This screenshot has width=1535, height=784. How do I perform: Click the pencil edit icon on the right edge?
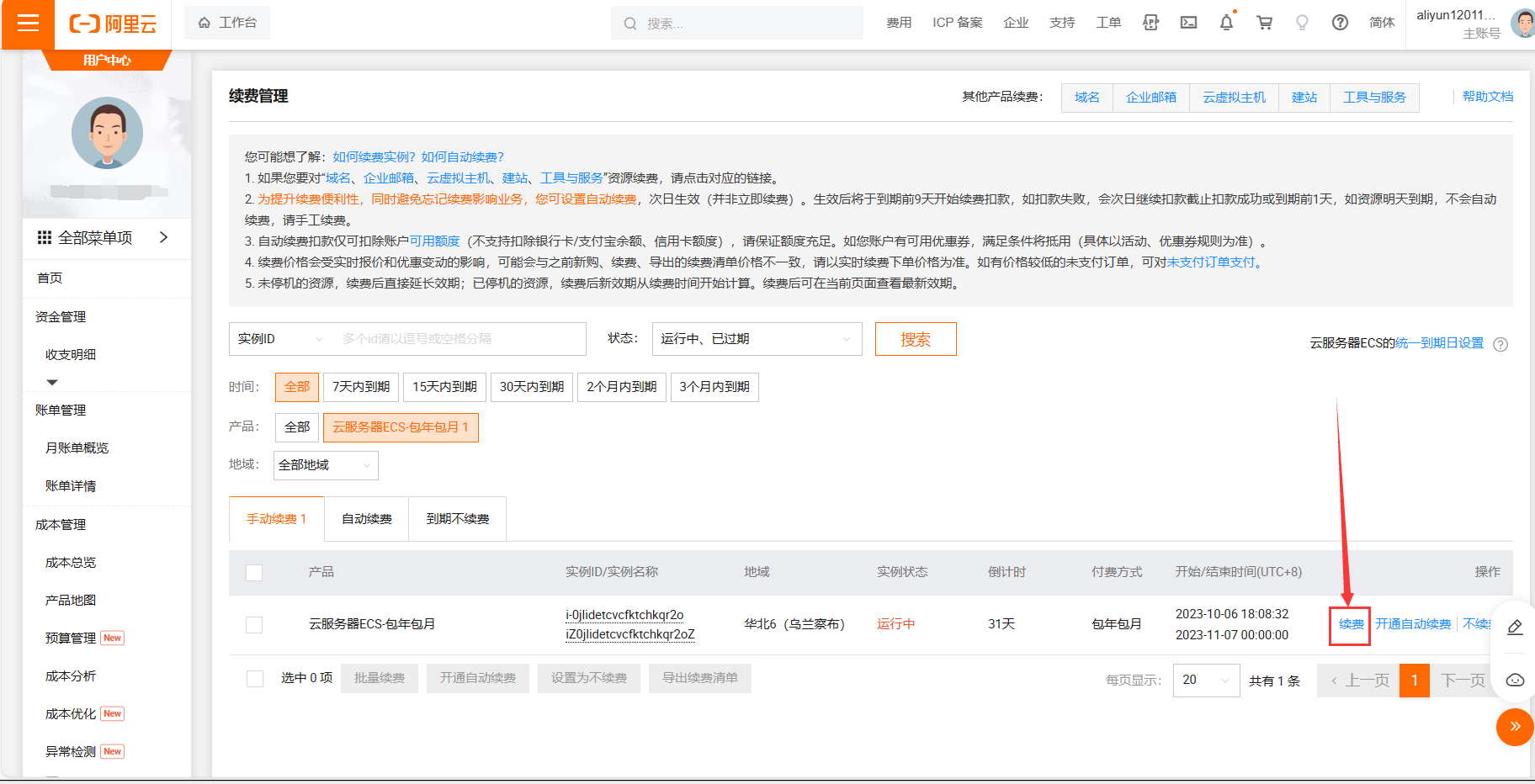[1515, 627]
